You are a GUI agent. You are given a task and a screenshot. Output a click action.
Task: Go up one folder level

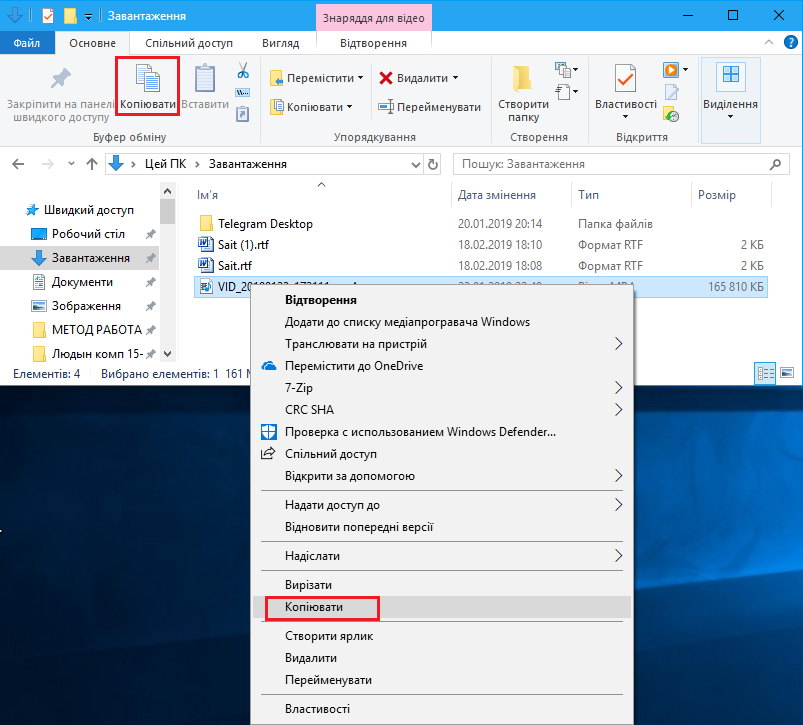click(x=92, y=164)
